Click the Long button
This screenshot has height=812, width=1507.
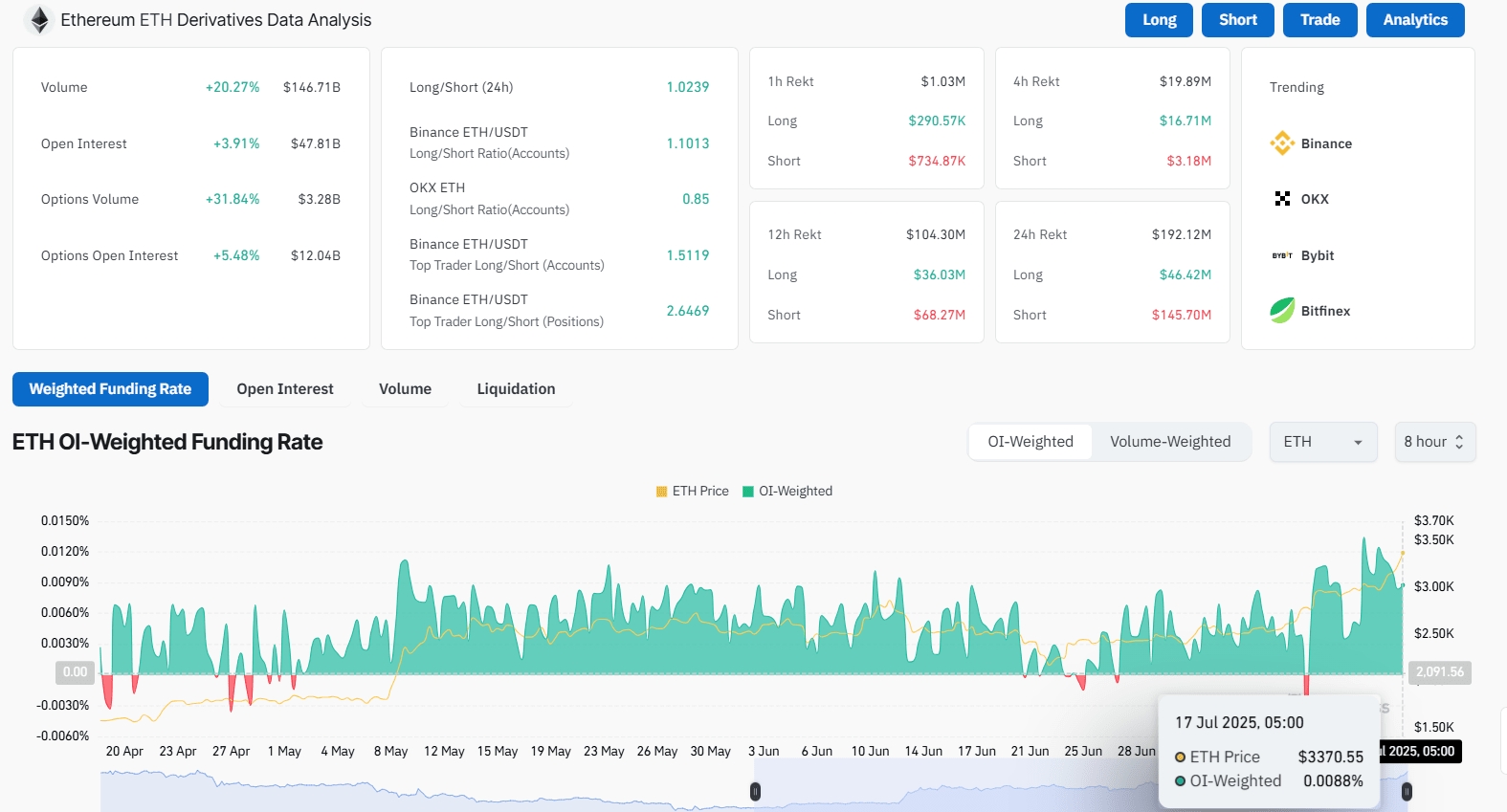point(1160,20)
